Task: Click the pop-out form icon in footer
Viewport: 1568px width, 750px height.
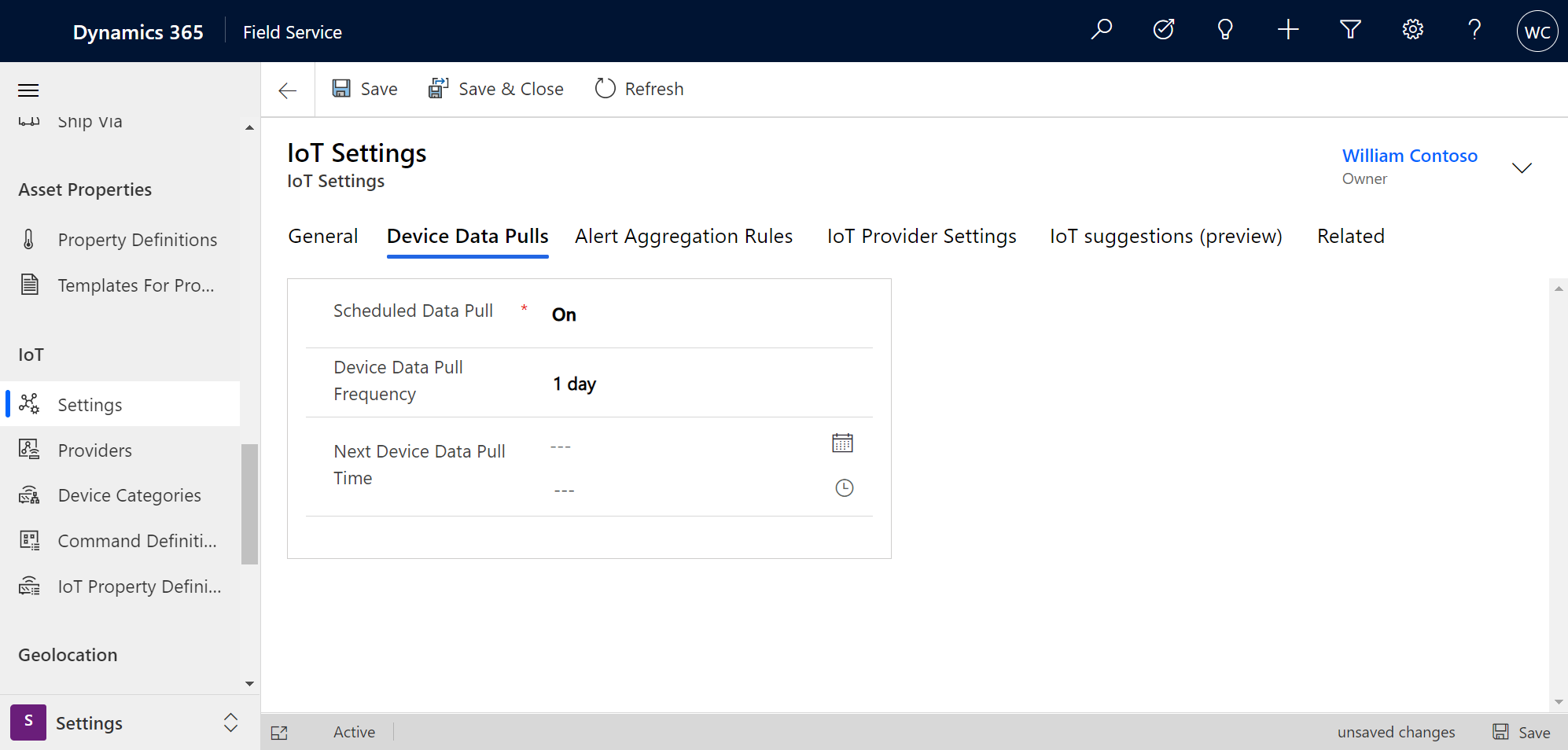Action: tap(279, 733)
